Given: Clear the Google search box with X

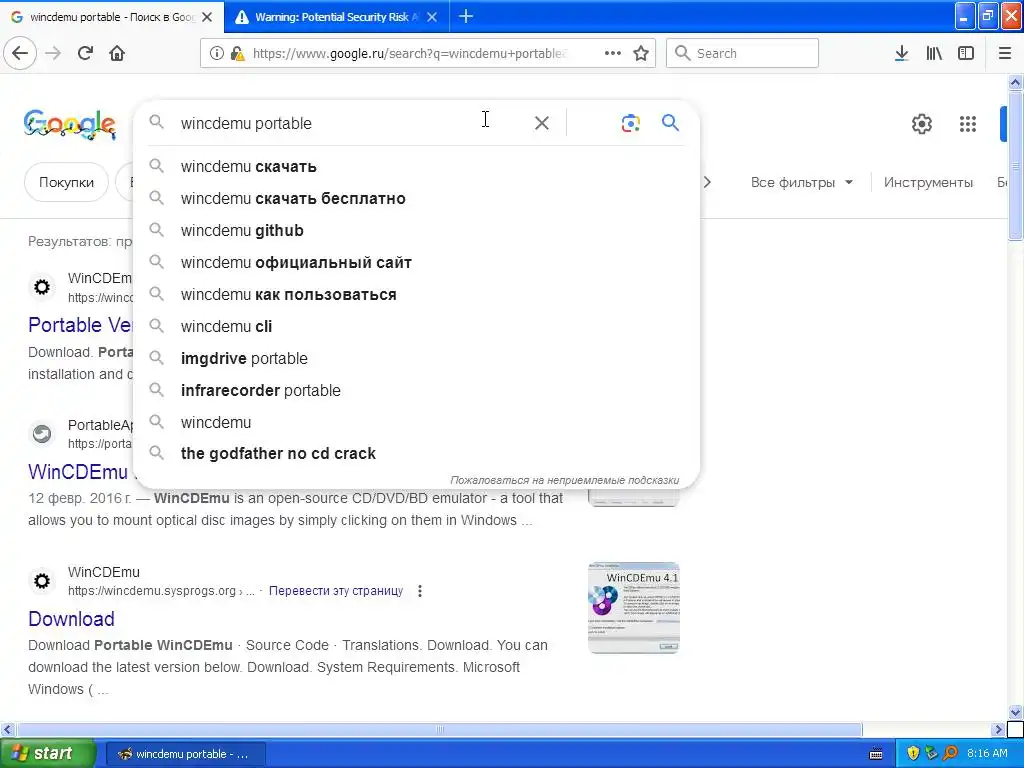Looking at the screenshot, I should [x=541, y=123].
